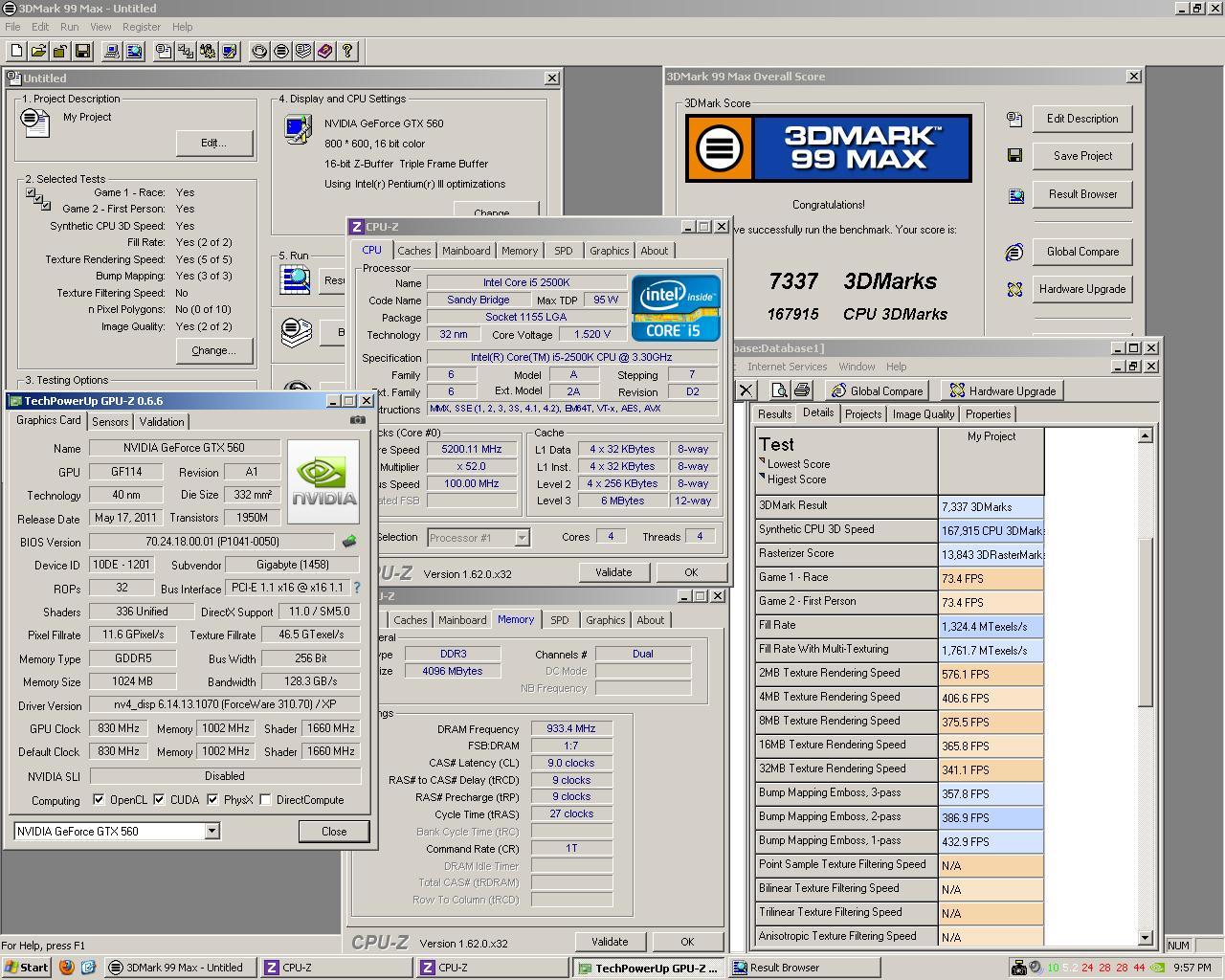Click the scroll up arrow in Result Browser

tap(1145, 435)
